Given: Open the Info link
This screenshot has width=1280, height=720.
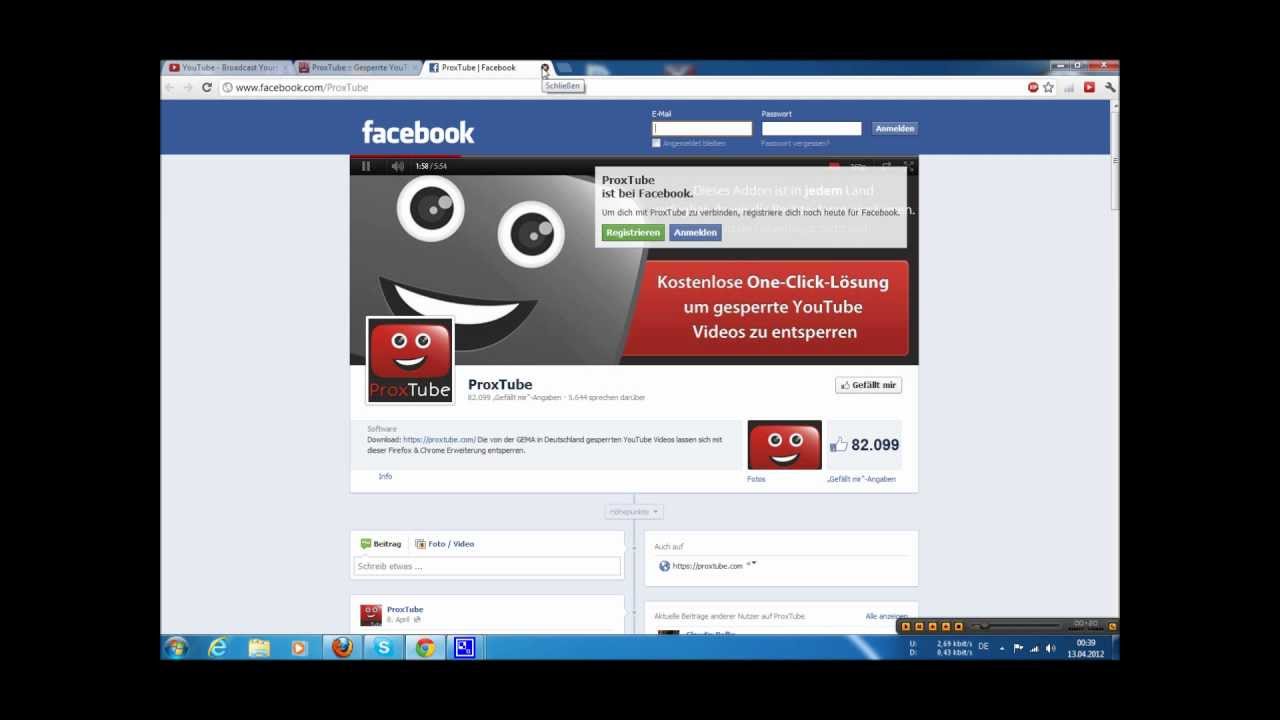Looking at the screenshot, I should click(x=385, y=476).
